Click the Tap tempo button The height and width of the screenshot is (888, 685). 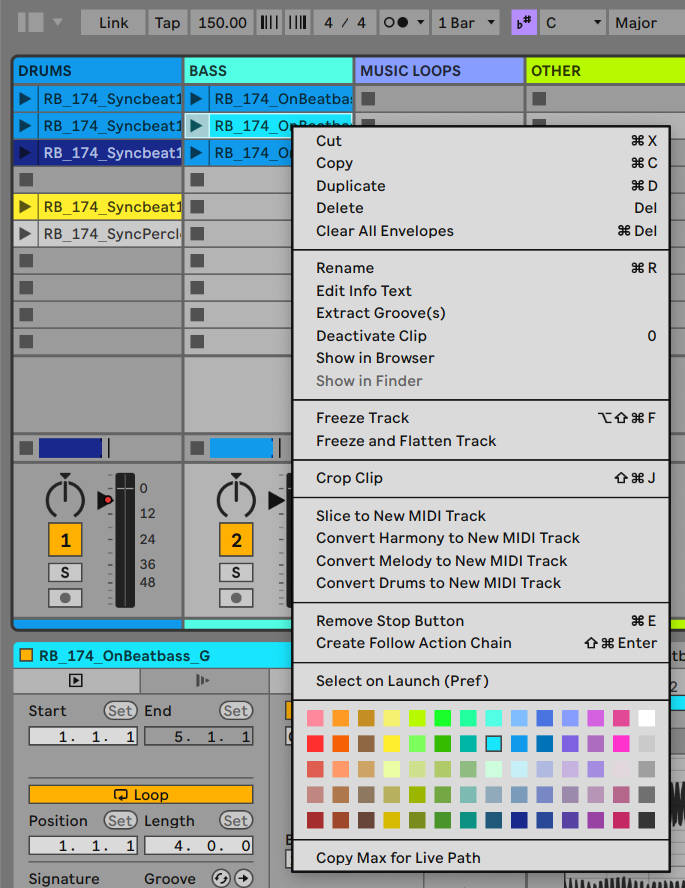(x=166, y=22)
